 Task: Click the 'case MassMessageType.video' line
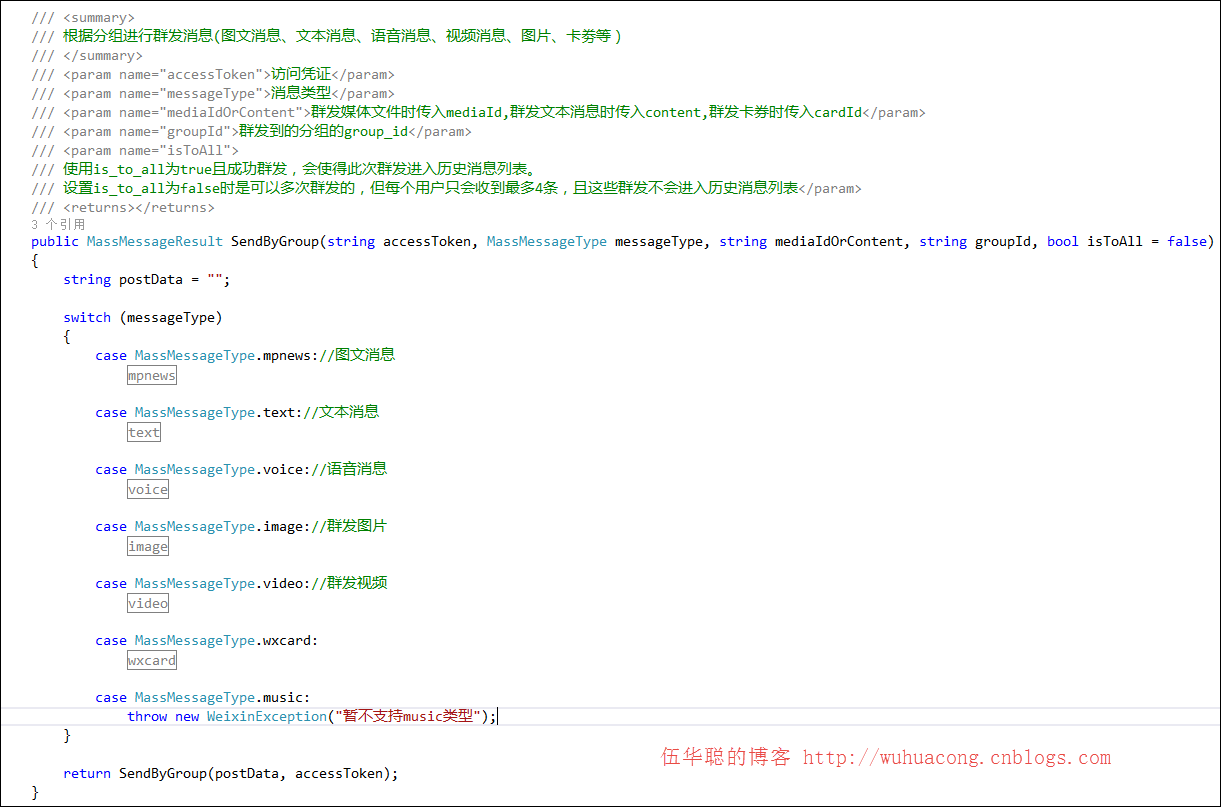pyautogui.click(x=241, y=584)
